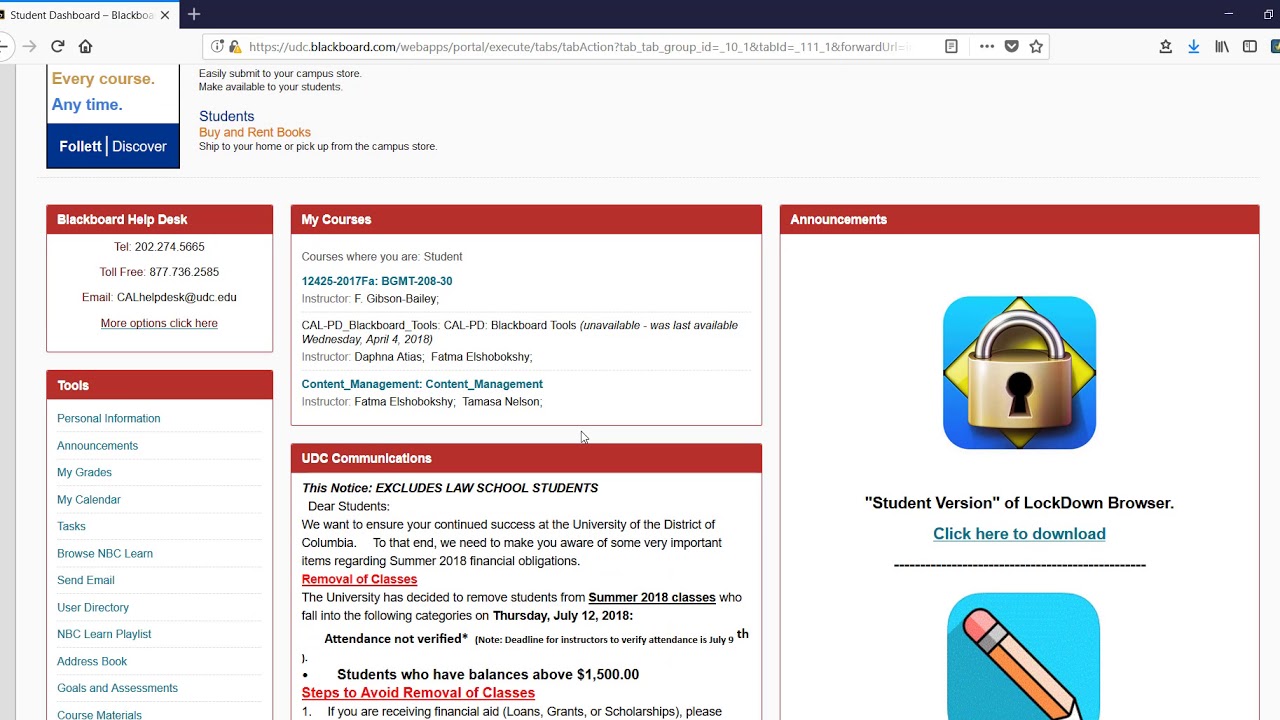Open Announcements in the Tools list
1280x720 pixels.
click(x=97, y=445)
